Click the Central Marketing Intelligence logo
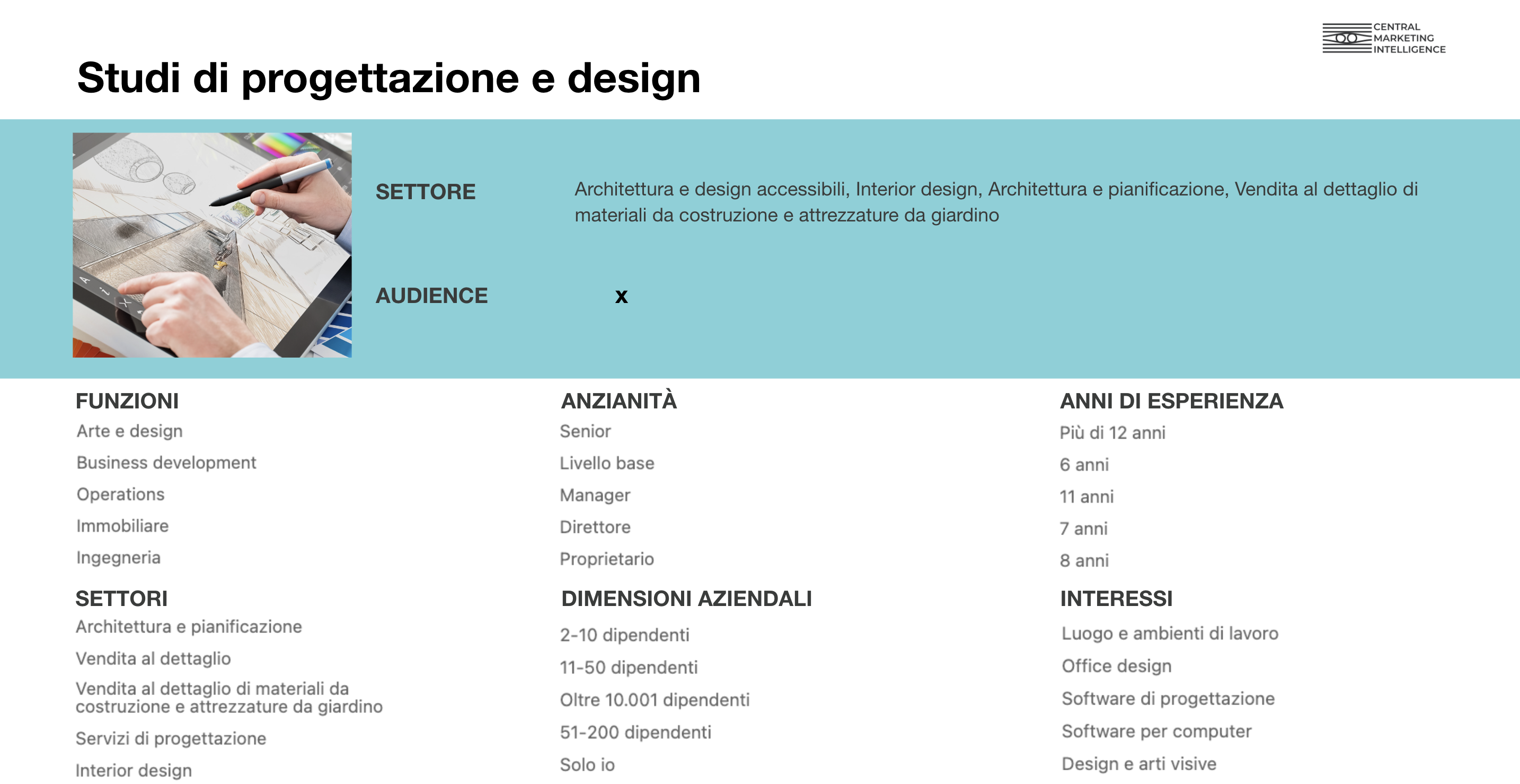The image size is (1520, 784). click(1383, 38)
